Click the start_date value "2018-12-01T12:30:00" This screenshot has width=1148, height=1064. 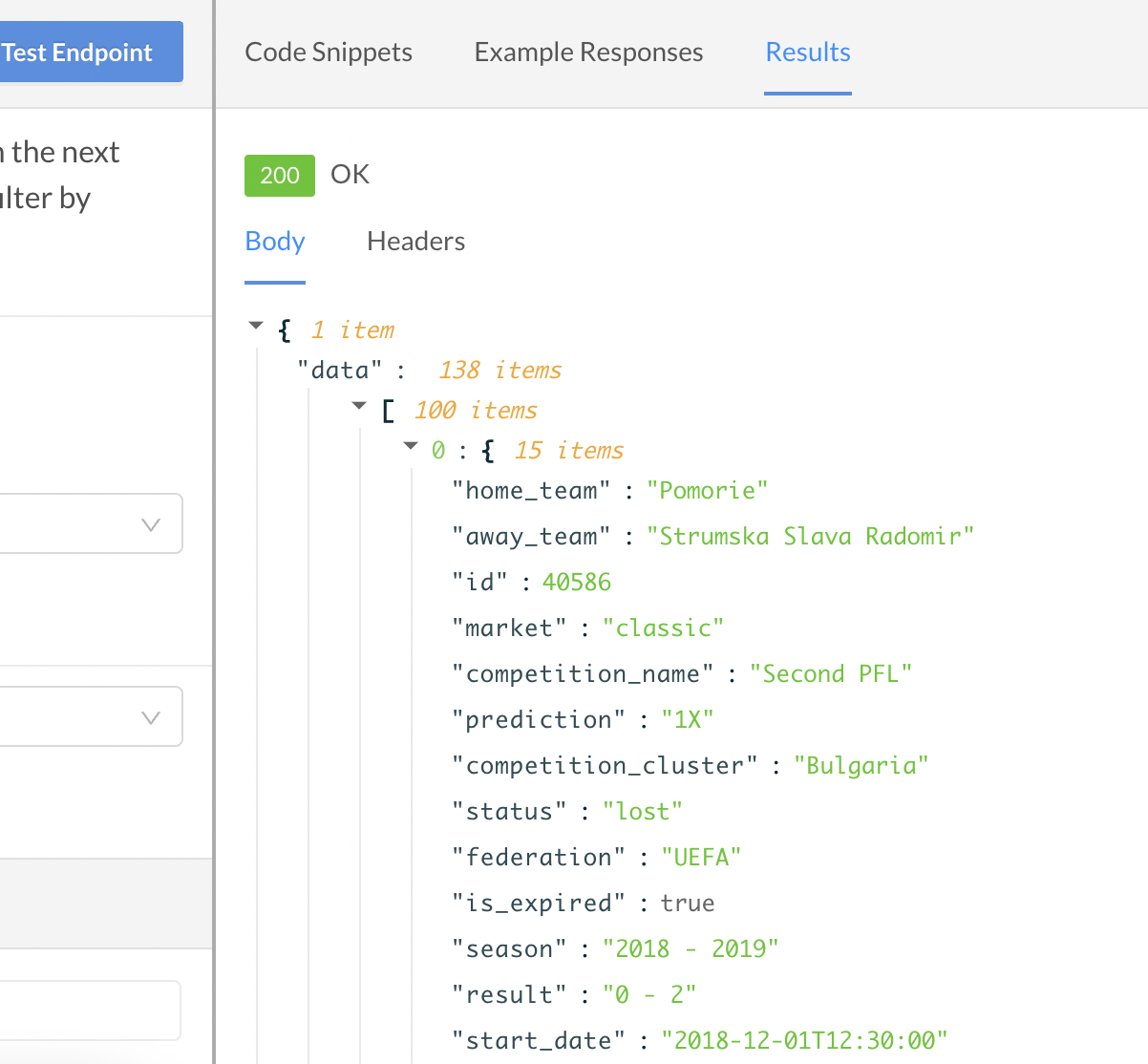coord(804,1041)
